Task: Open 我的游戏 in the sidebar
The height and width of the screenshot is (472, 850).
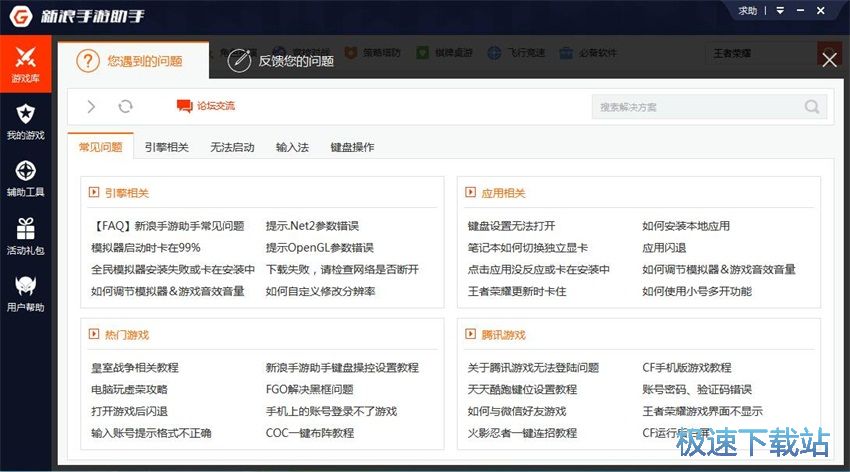Action: (x=25, y=121)
